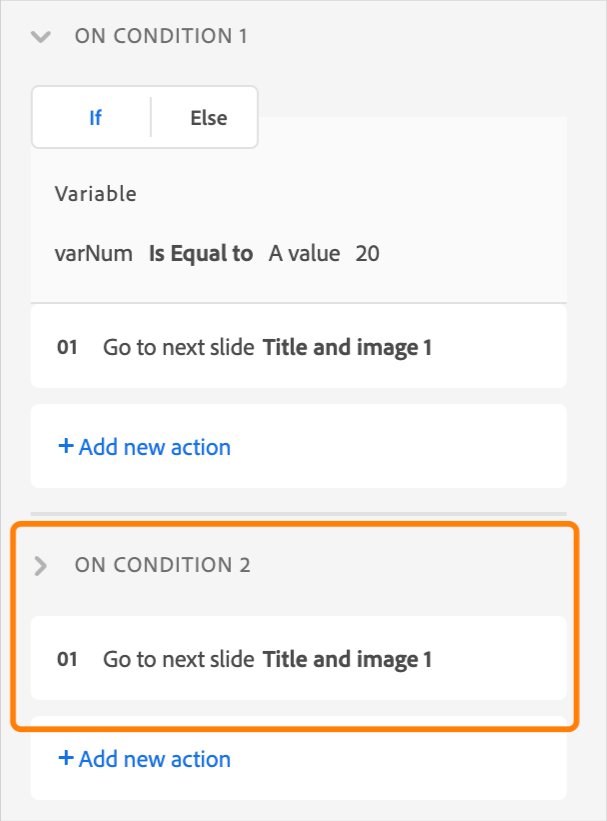The height and width of the screenshot is (821, 607).
Task: Select the If tab
Action: (95, 118)
